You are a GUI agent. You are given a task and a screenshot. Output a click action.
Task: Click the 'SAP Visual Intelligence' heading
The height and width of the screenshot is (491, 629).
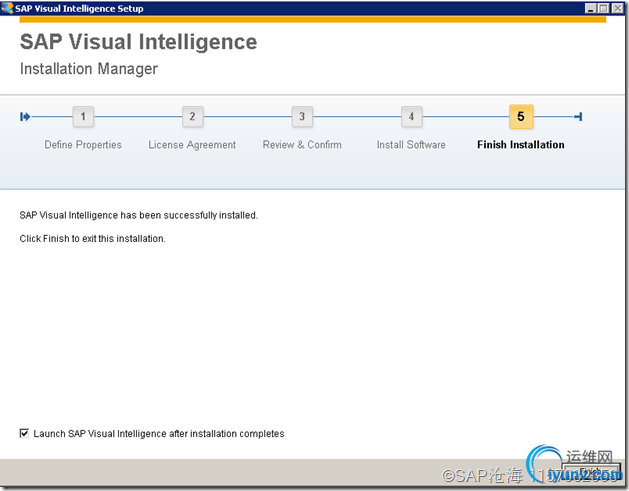[x=138, y=42]
